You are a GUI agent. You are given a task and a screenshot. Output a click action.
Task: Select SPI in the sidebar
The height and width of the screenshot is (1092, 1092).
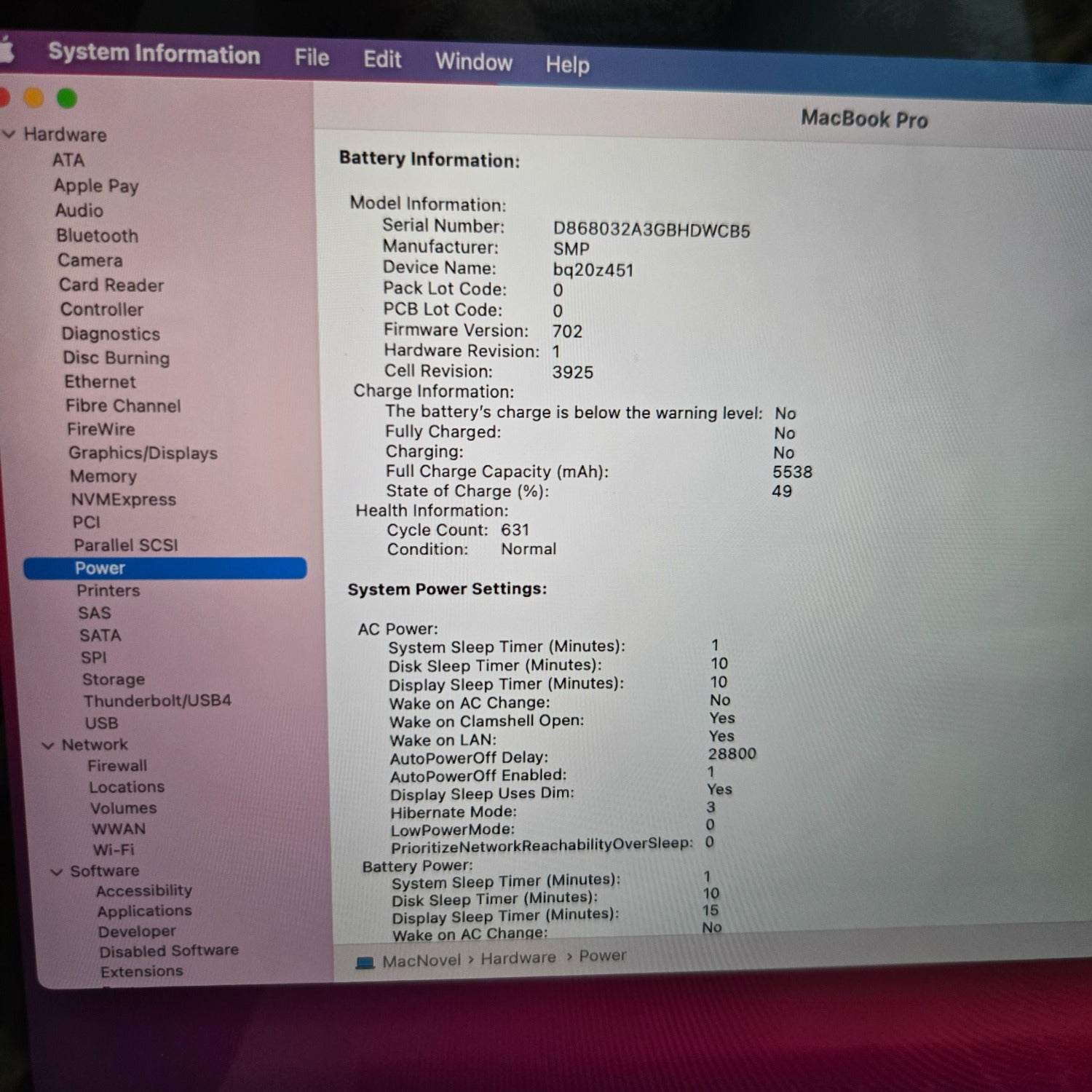(94, 658)
